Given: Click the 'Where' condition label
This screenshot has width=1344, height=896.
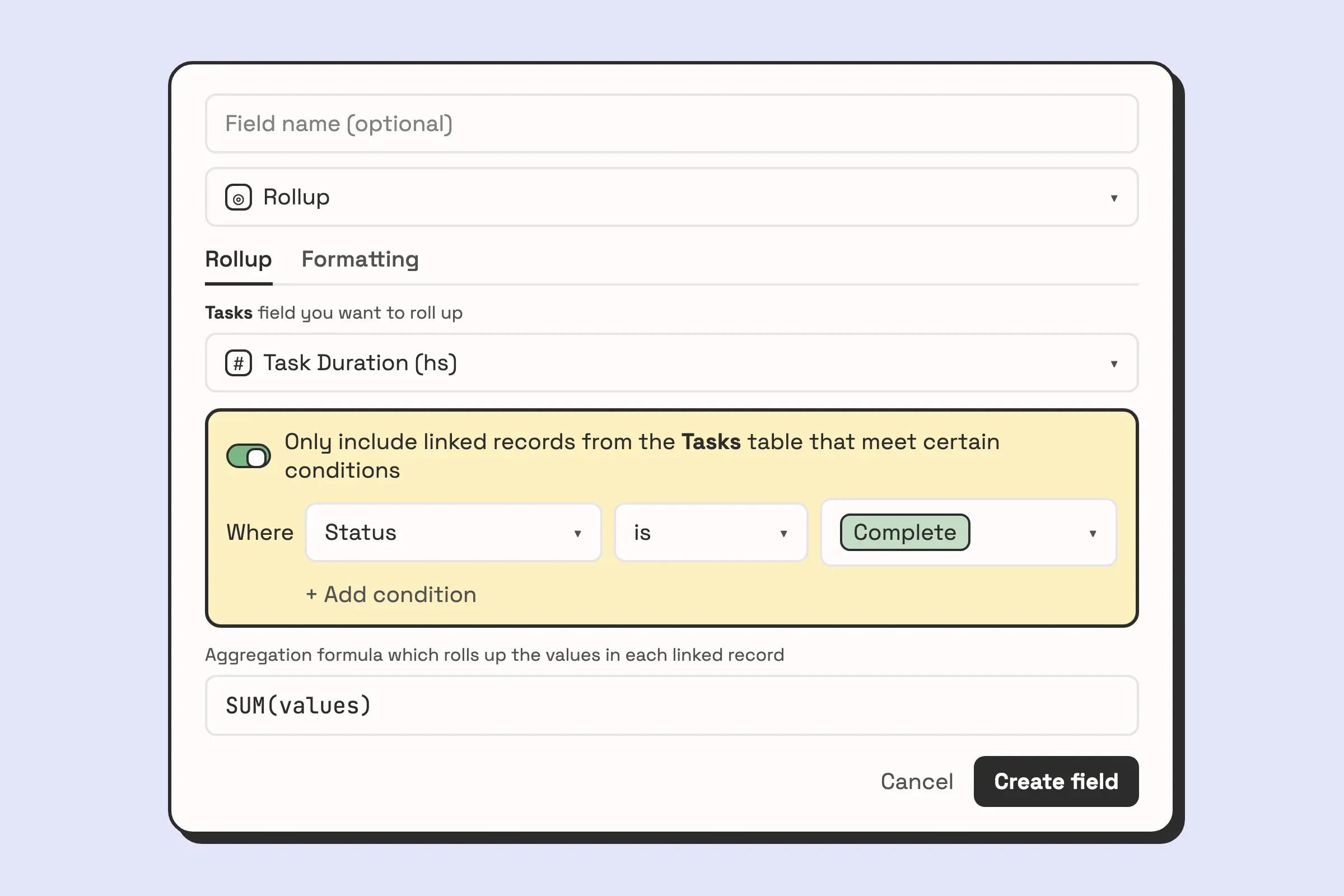Looking at the screenshot, I should (260, 533).
